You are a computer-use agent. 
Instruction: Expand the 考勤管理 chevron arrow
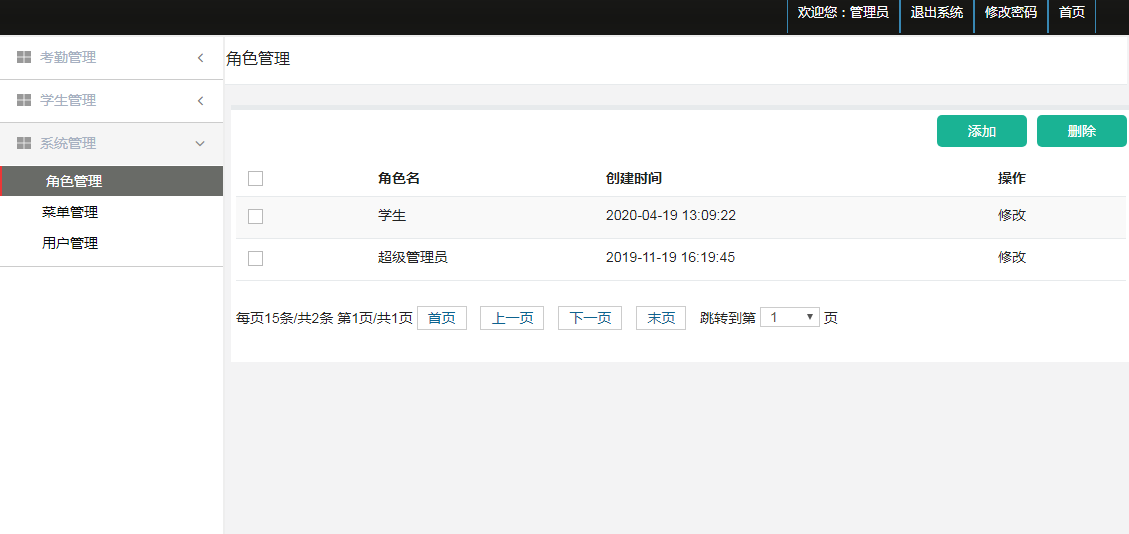click(200, 58)
